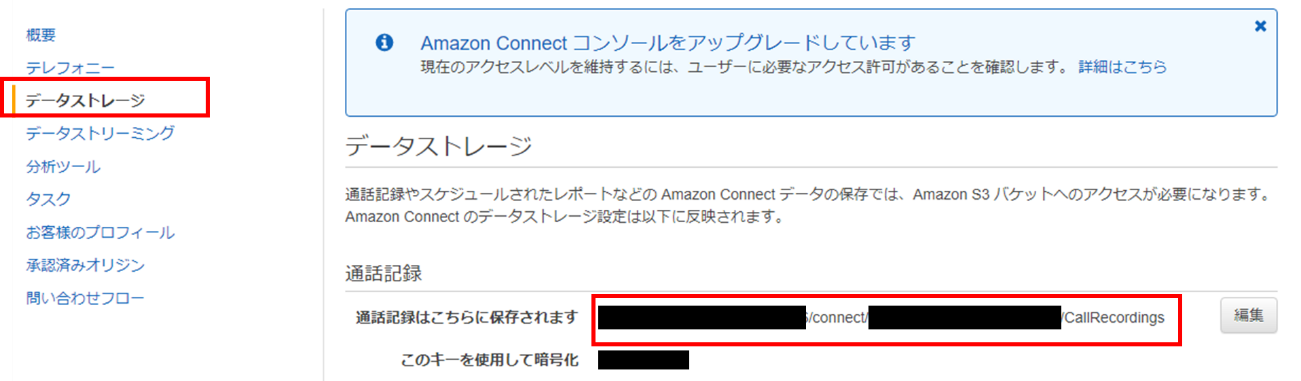Select 承認済みオリジン in the sidebar
The height and width of the screenshot is (381, 1301).
[x=85, y=266]
